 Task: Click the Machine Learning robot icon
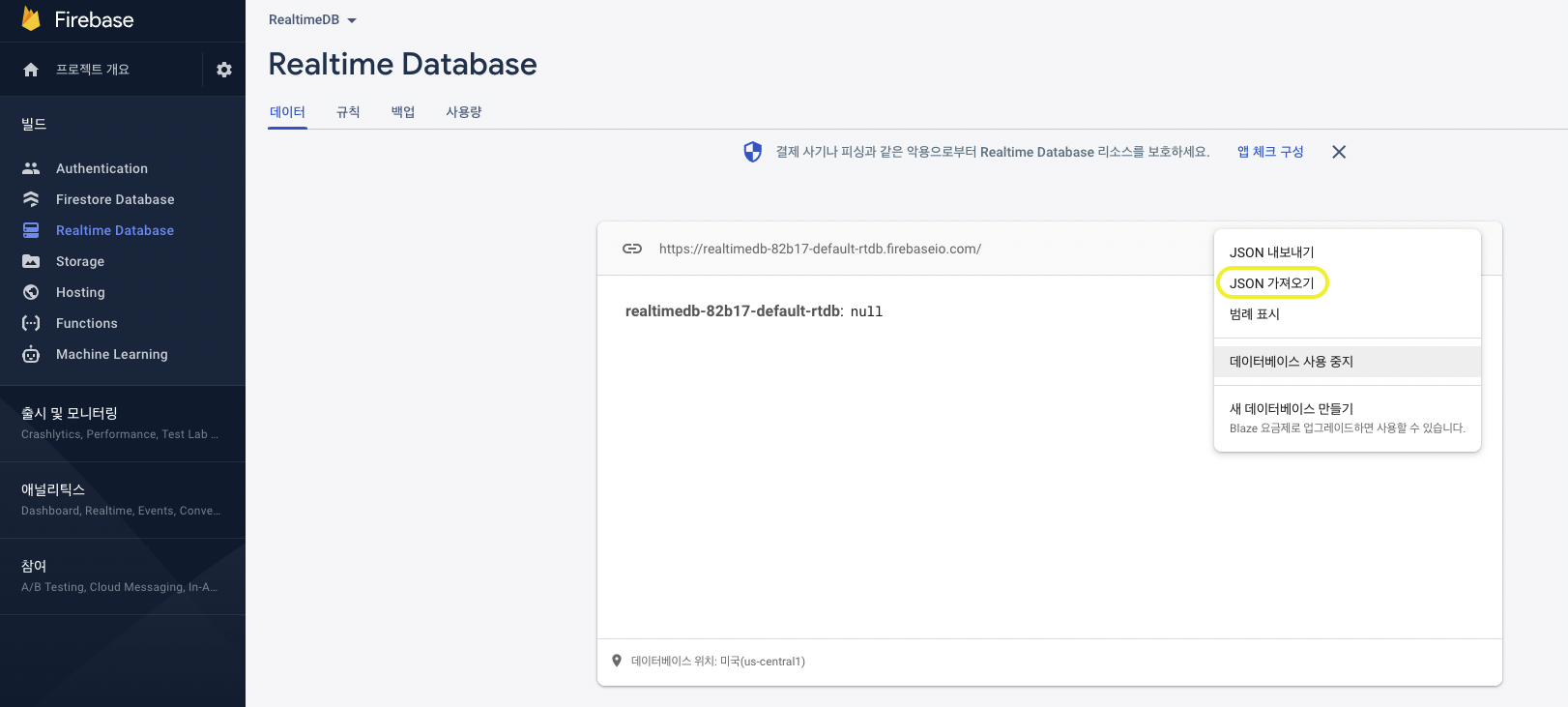tap(31, 354)
